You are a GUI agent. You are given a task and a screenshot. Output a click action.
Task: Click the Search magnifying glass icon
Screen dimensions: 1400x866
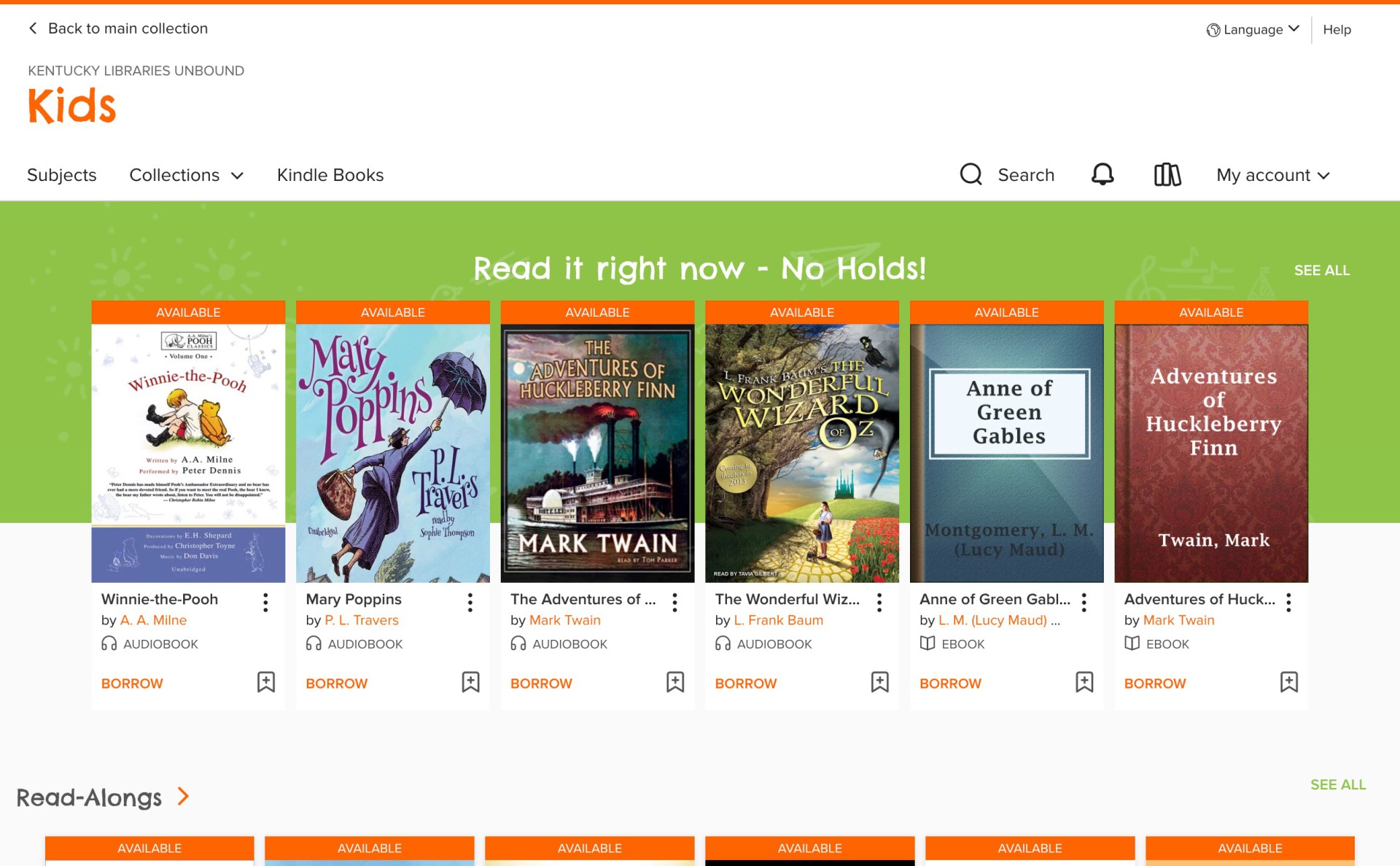[971, 174]
